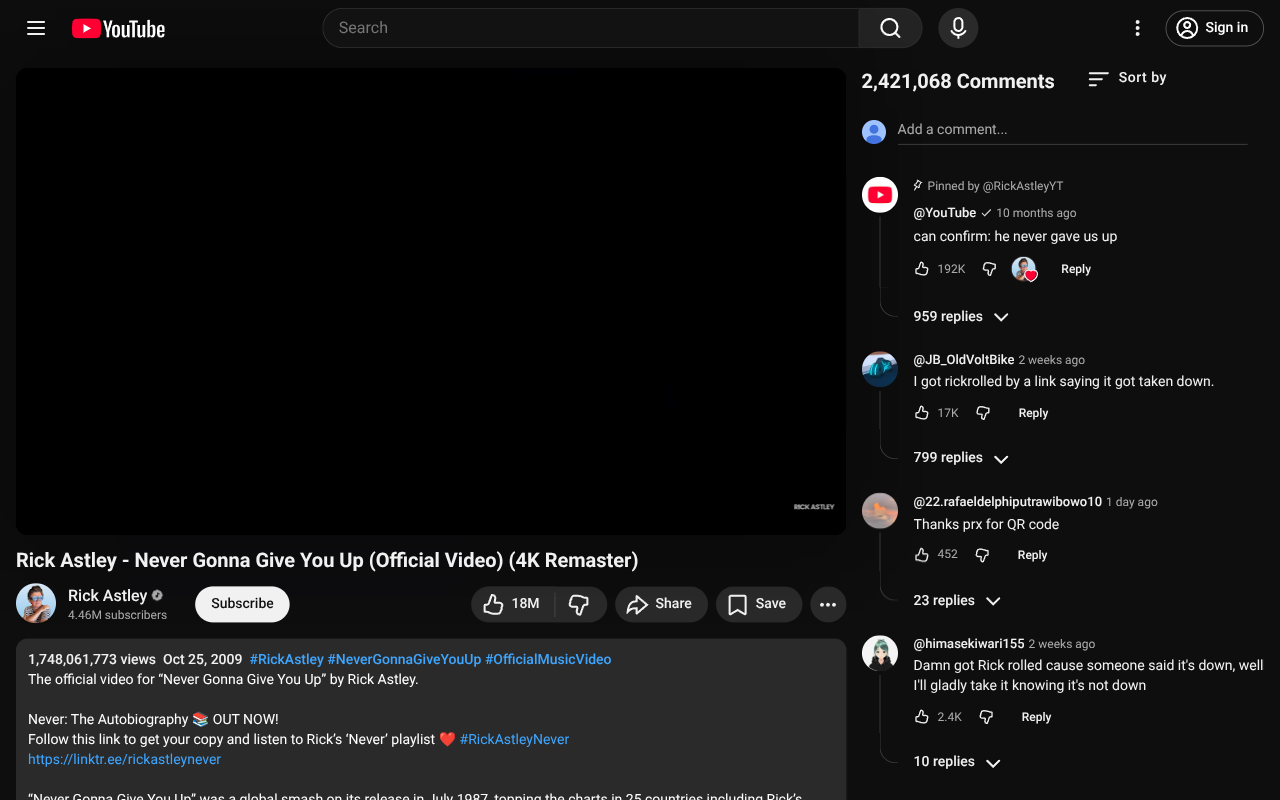
Task: Click the YouTube home logo
Action: tap(117, 28)
